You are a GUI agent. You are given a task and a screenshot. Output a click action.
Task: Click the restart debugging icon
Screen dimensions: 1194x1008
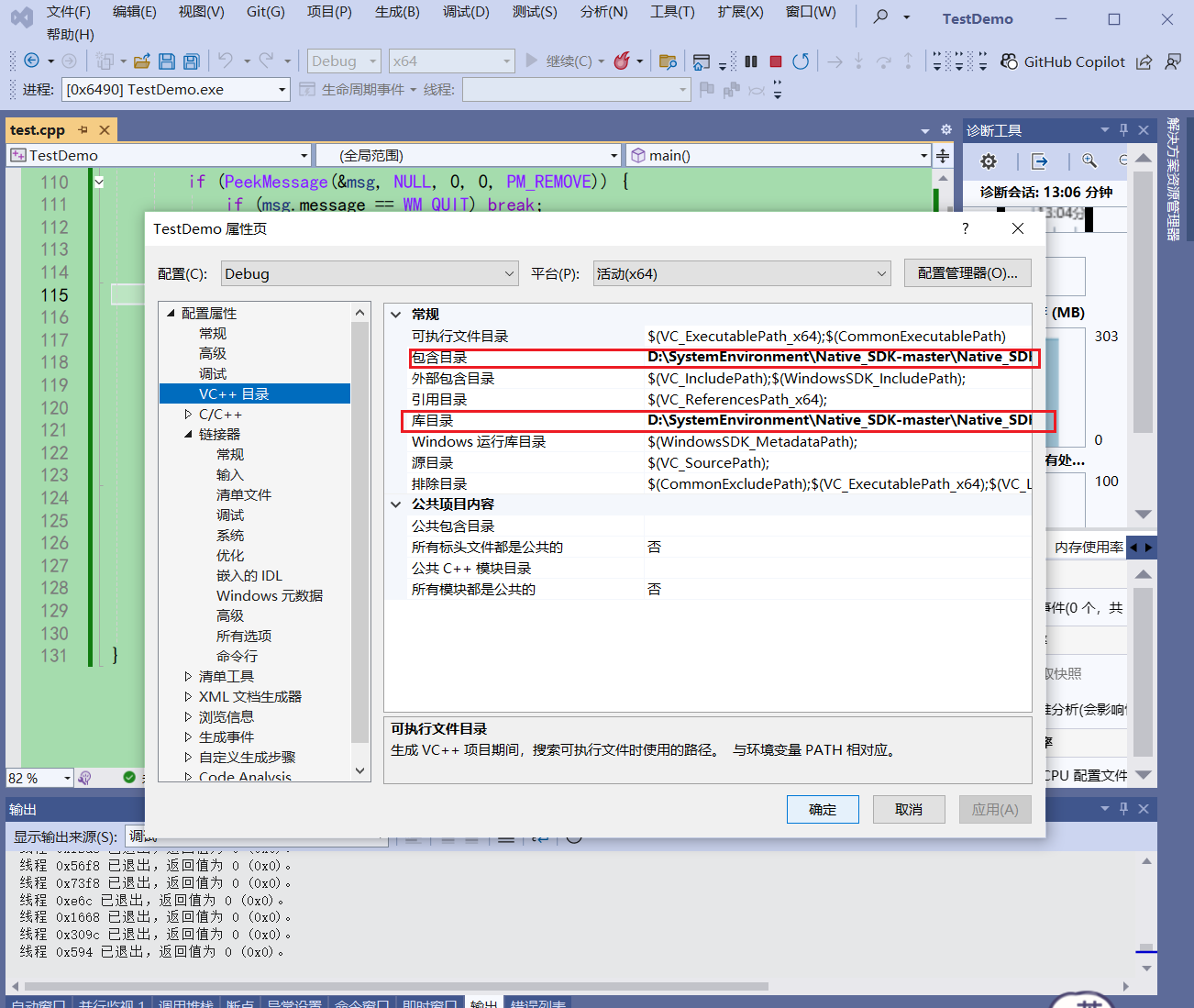pos(801,61)
